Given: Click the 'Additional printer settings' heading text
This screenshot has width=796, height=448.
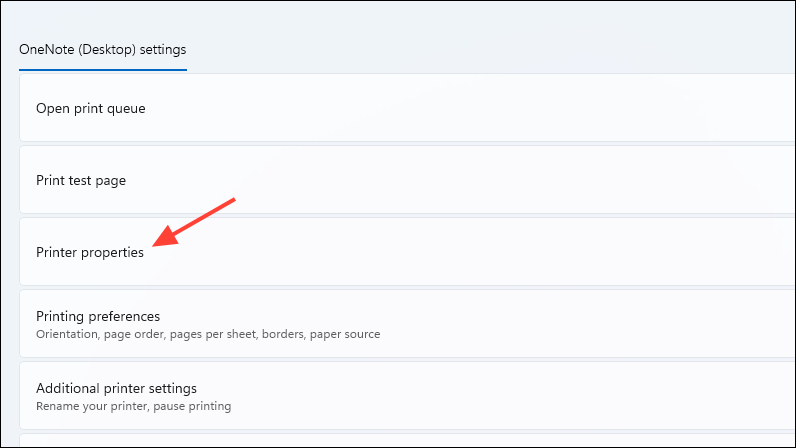Looking at the screenshot, I should pyautogui.click(x=116, y=388).
